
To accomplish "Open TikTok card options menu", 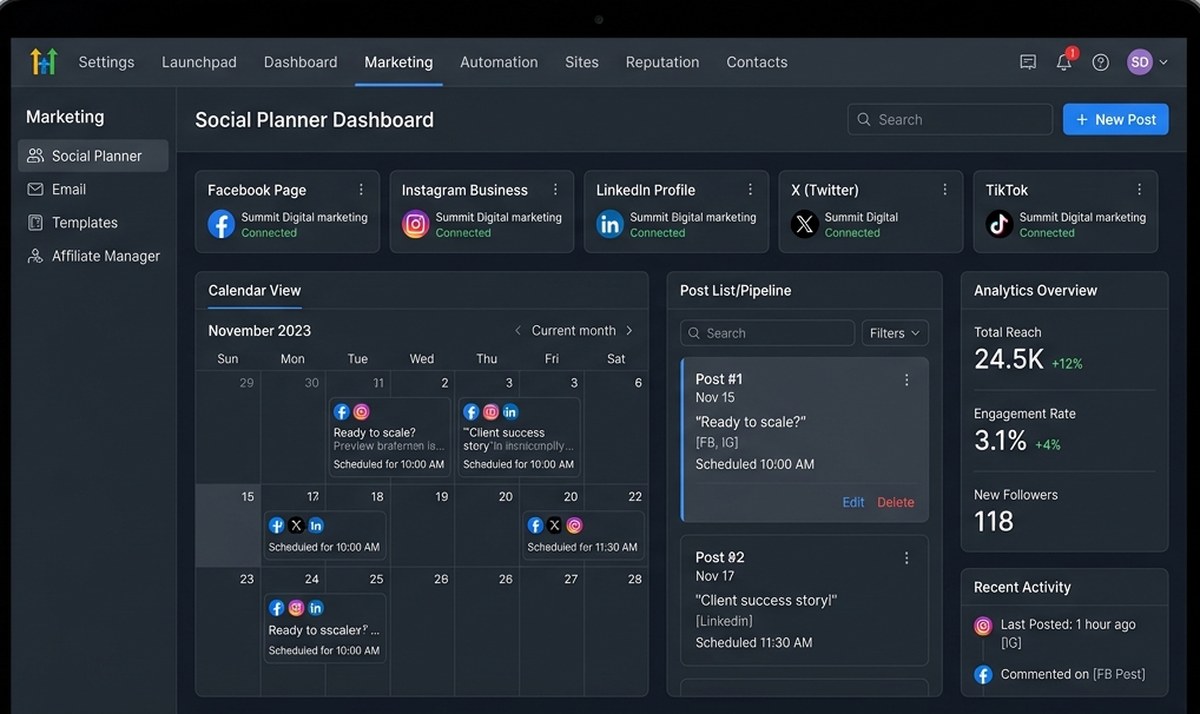I will coord(1139,190).
